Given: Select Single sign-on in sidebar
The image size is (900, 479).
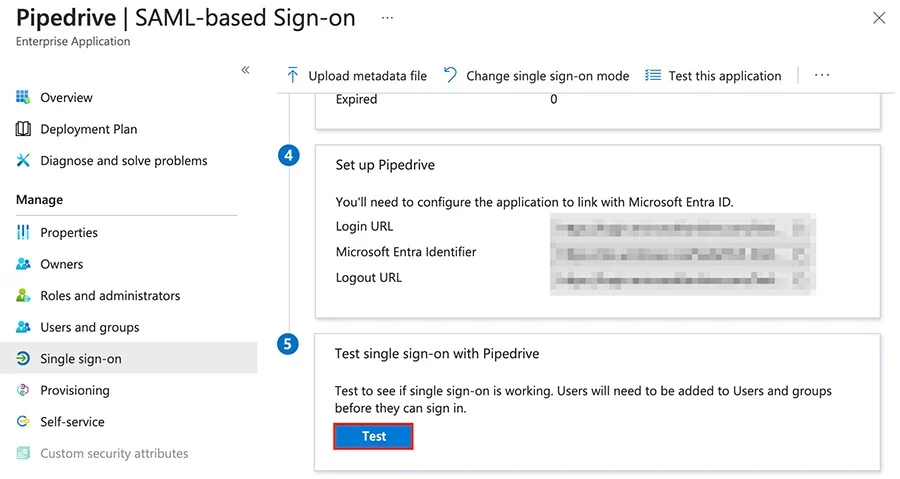Looking at the screenshot, I should click(129, 359).
